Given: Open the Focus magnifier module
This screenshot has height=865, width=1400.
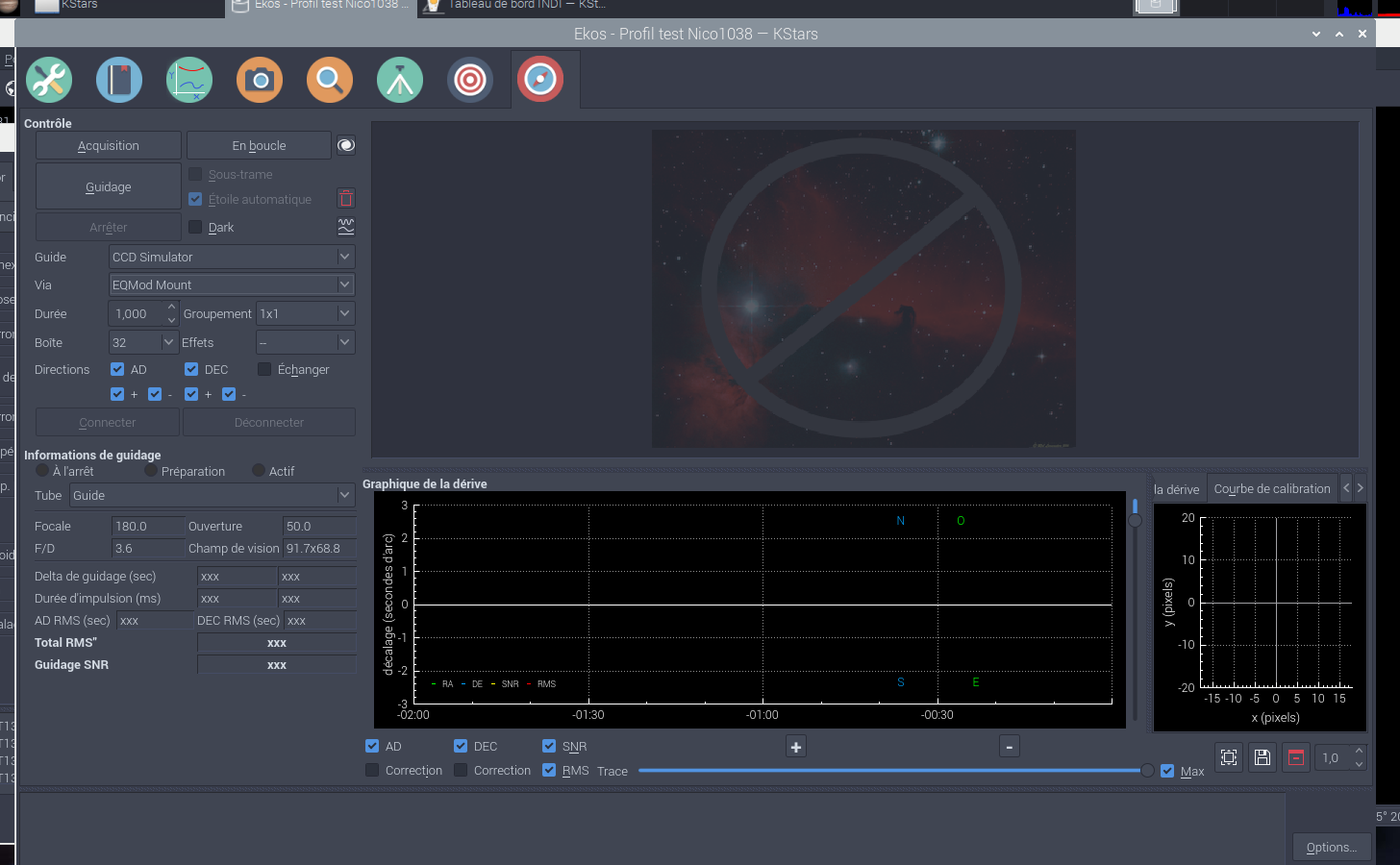Looking at the screenshot, I should (330, 80).
